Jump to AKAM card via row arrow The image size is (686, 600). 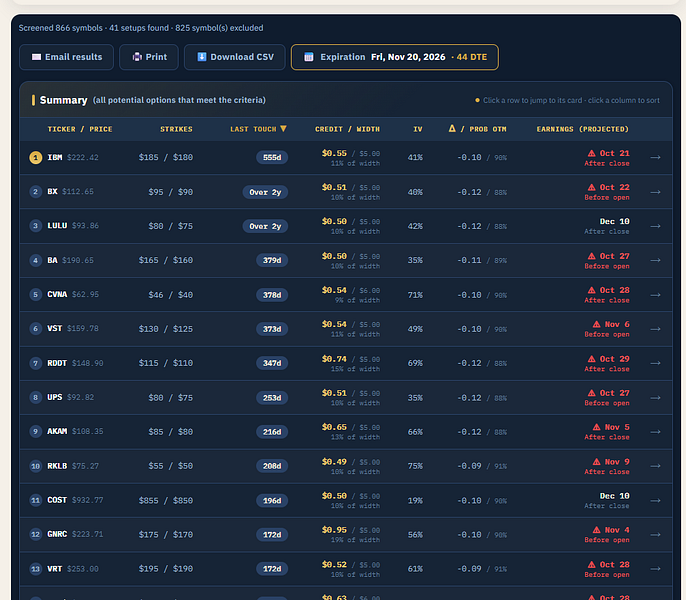655,432
